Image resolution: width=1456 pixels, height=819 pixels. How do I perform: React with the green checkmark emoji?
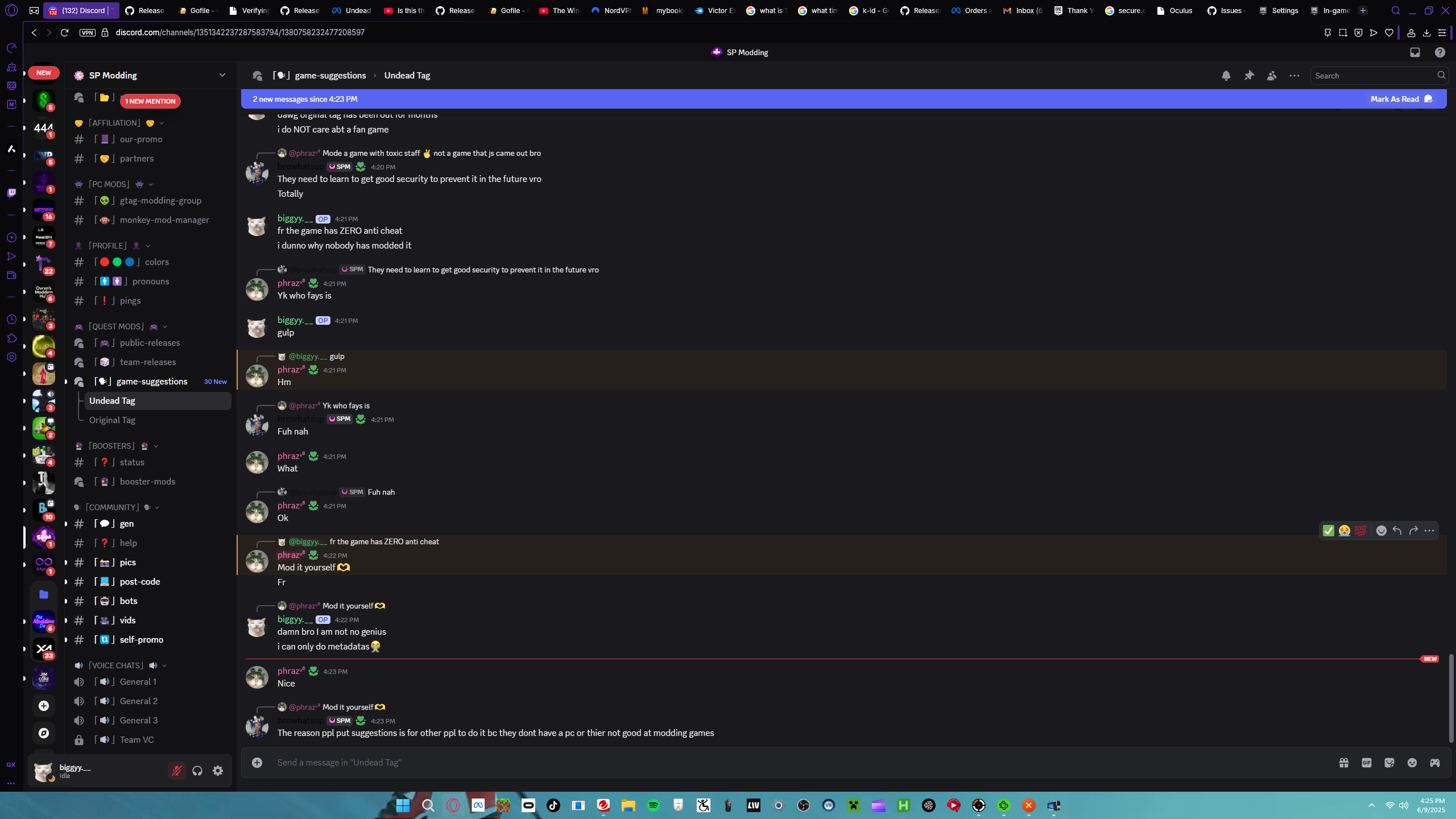[1329, 531]
